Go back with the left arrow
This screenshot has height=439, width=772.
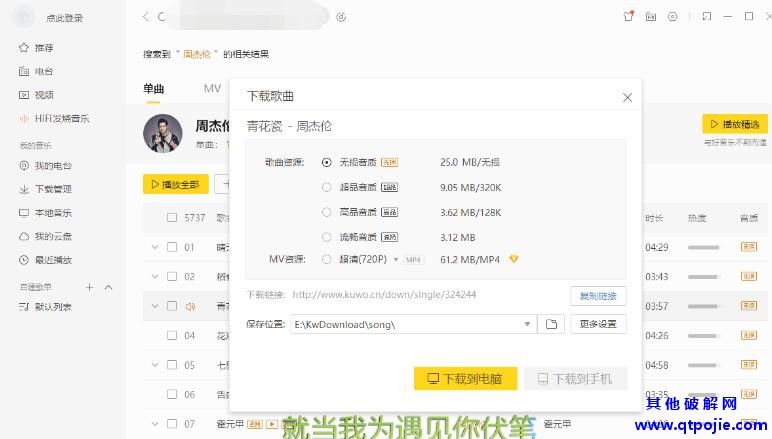click(x=146, y=17)
